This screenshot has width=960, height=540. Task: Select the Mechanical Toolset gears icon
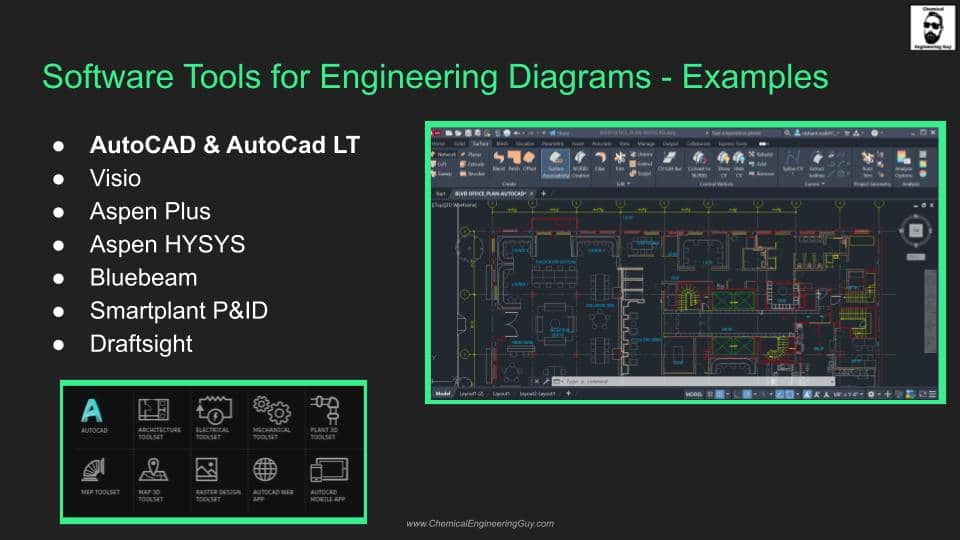[x=272, y=410]
